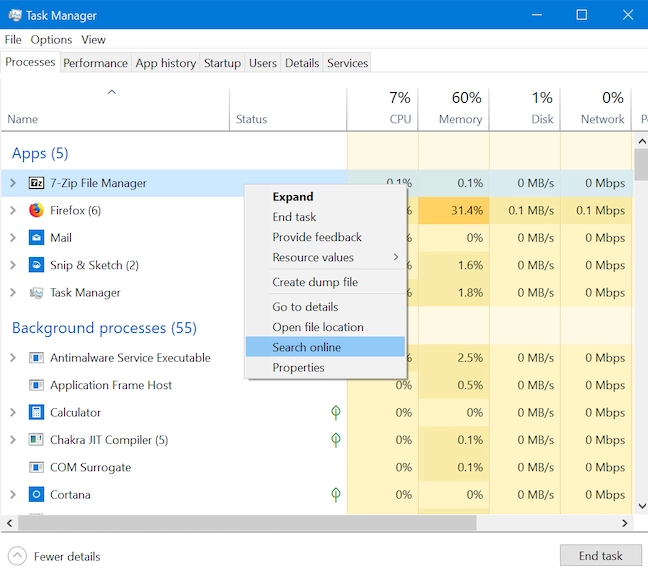Click the horizontal scrollbar right arrow
This screenshot has height=577, width=648.
point(624,523)
